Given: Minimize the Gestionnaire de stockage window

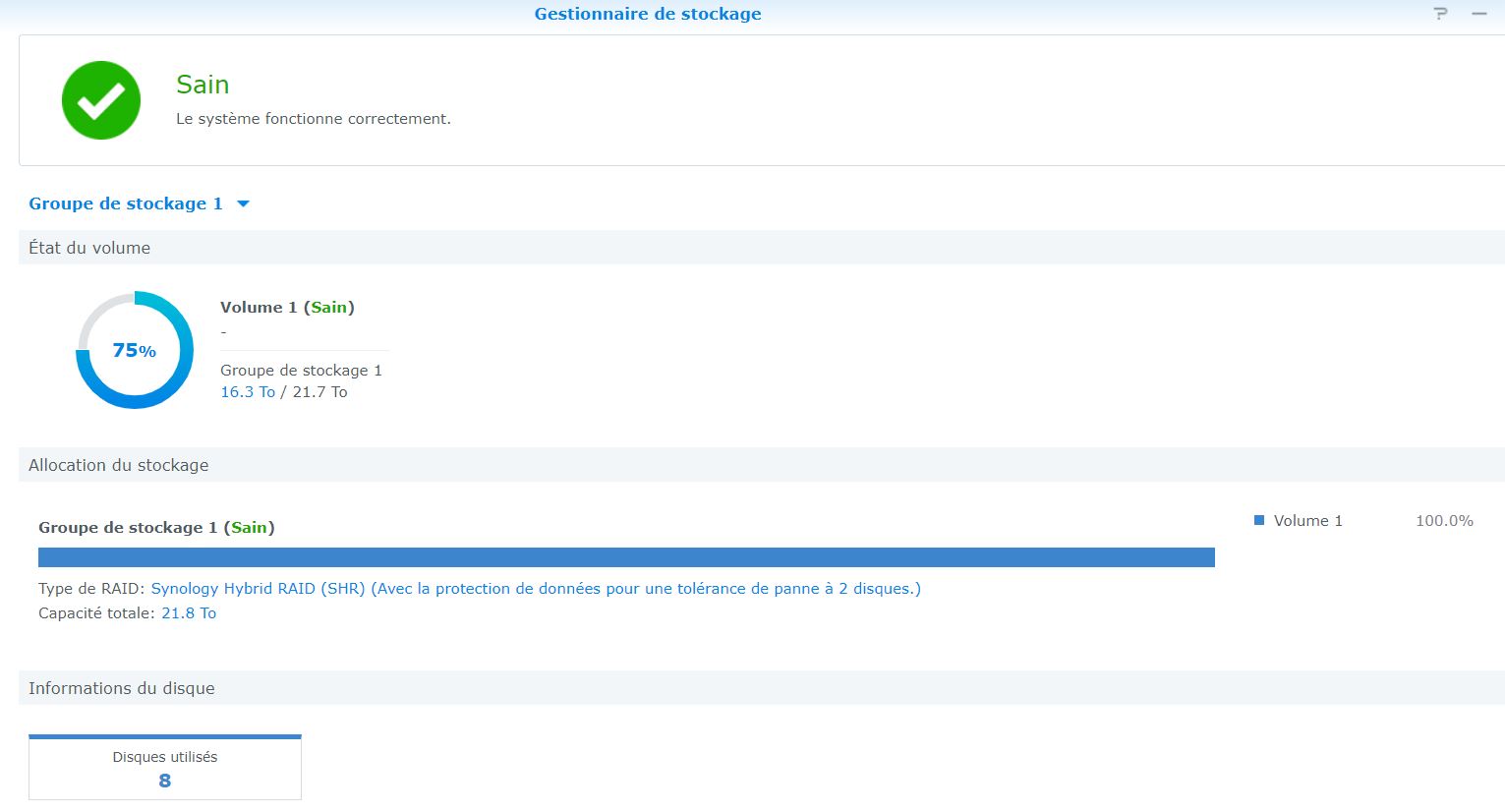Looking at the screenshot, I should pyautogui.click(x=1479, y=14).
